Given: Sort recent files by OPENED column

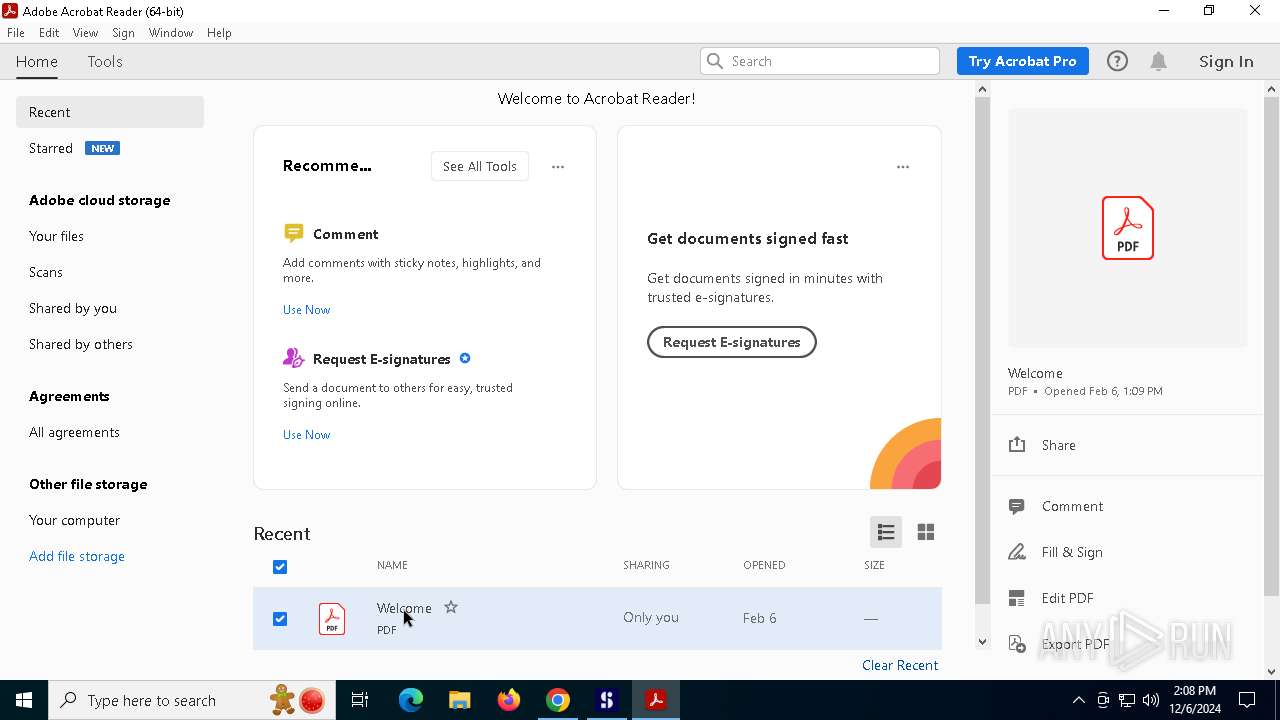Looking at the screenshot, I should pos(764,565).
